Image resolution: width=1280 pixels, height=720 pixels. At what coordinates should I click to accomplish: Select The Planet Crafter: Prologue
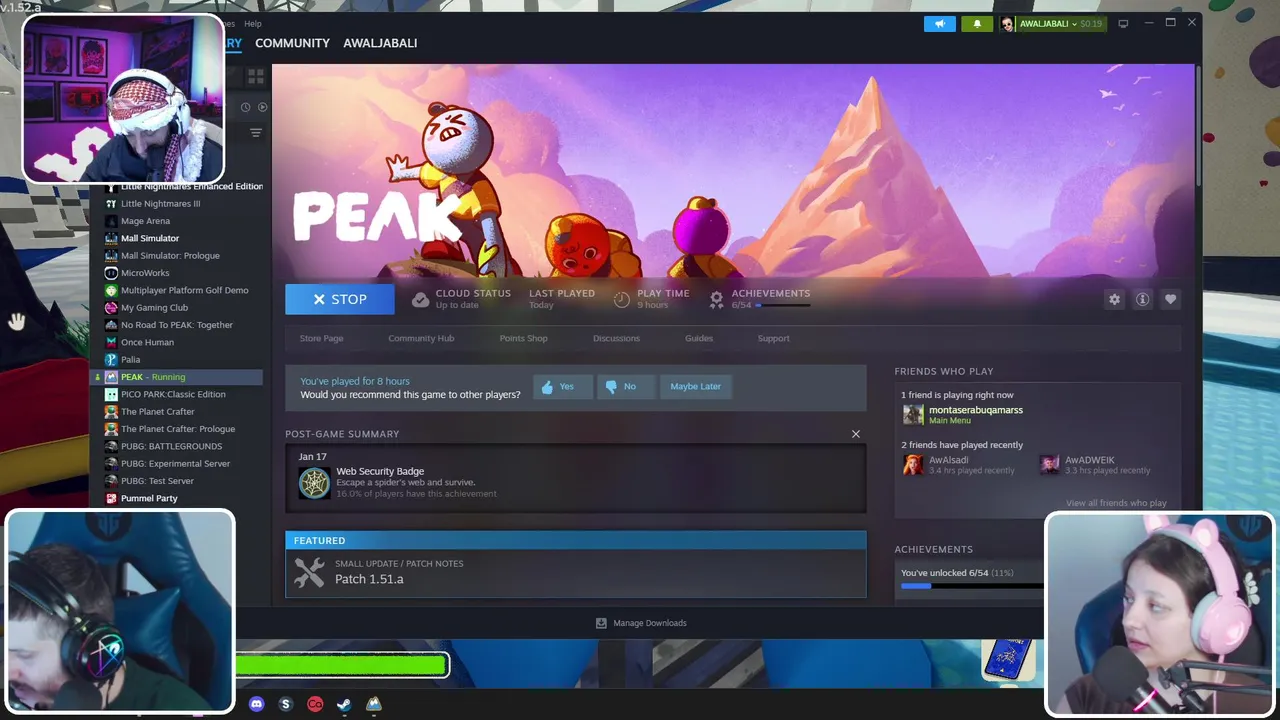[x=178, y=429]
